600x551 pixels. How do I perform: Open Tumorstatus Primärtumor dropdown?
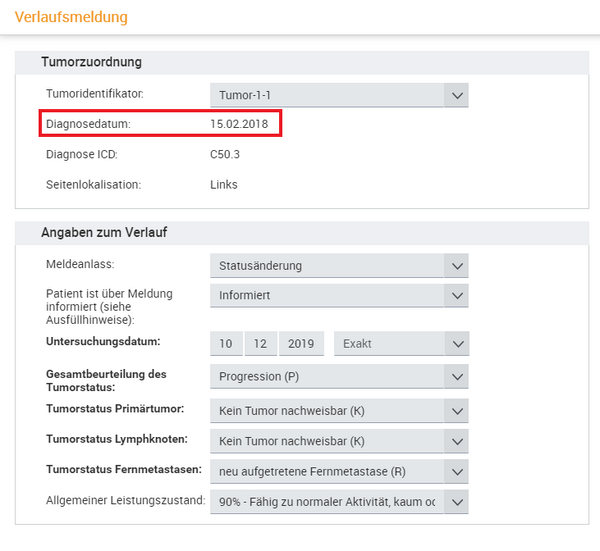point(339,410)
